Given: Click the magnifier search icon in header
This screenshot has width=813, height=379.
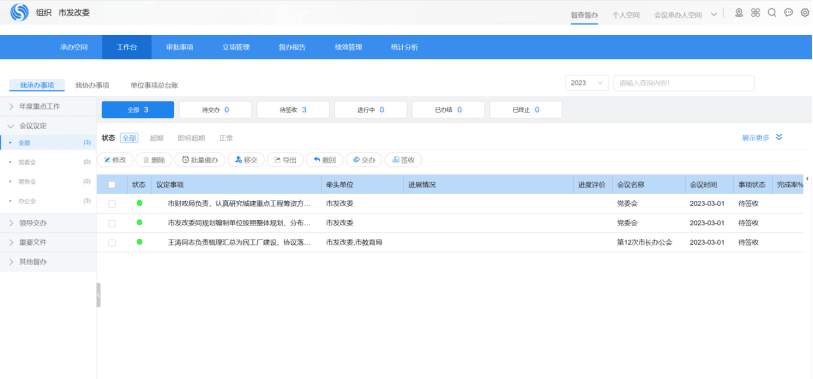Looking at the screenshot, I should (772, 13).
